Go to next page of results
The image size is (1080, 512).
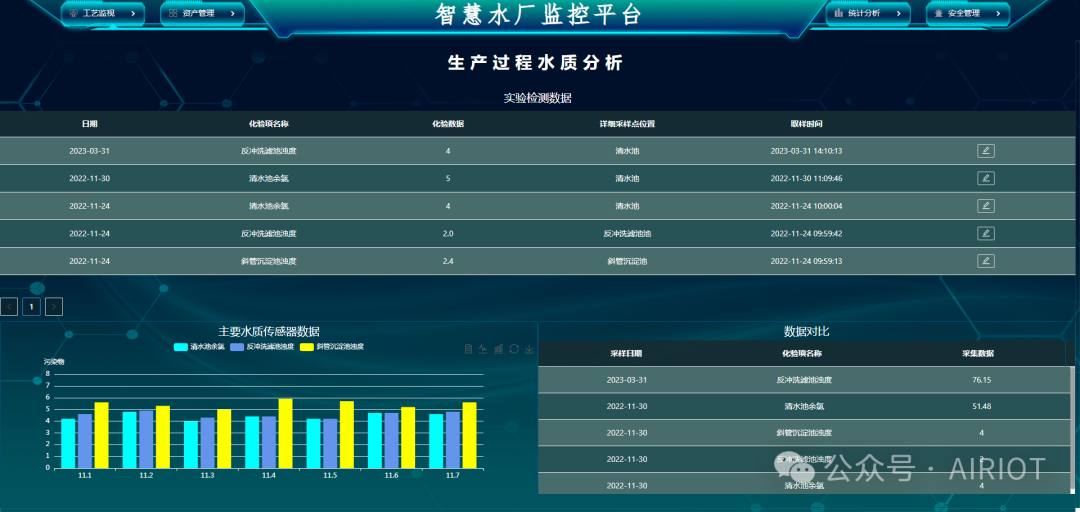click(54, 307)
